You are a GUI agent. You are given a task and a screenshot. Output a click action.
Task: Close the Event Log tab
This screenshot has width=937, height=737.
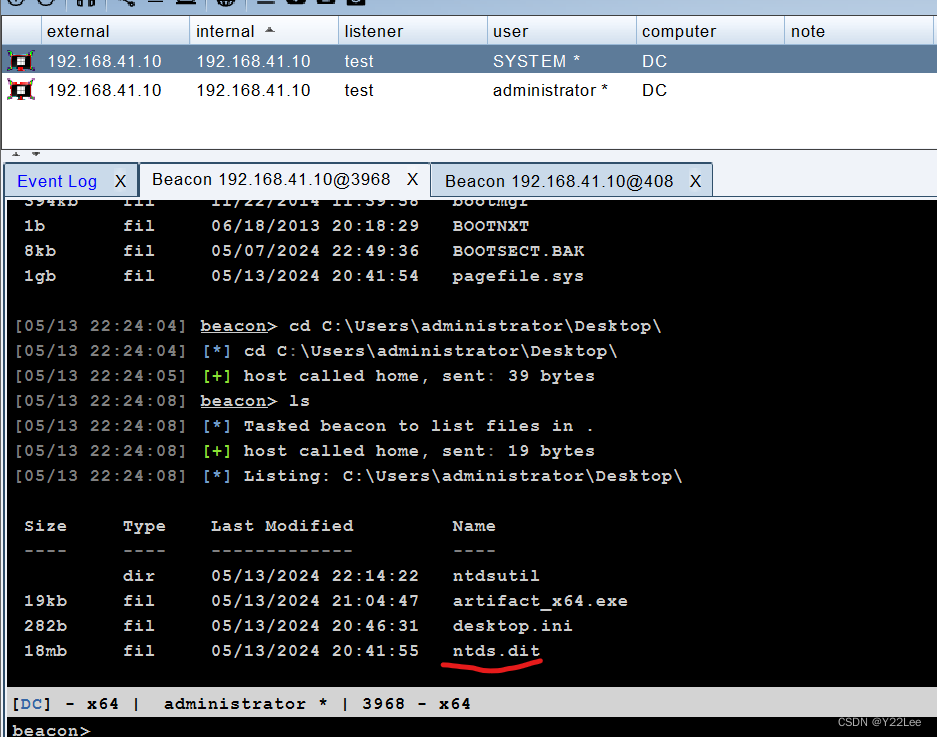pyautogui.click(x=120, y=181)
